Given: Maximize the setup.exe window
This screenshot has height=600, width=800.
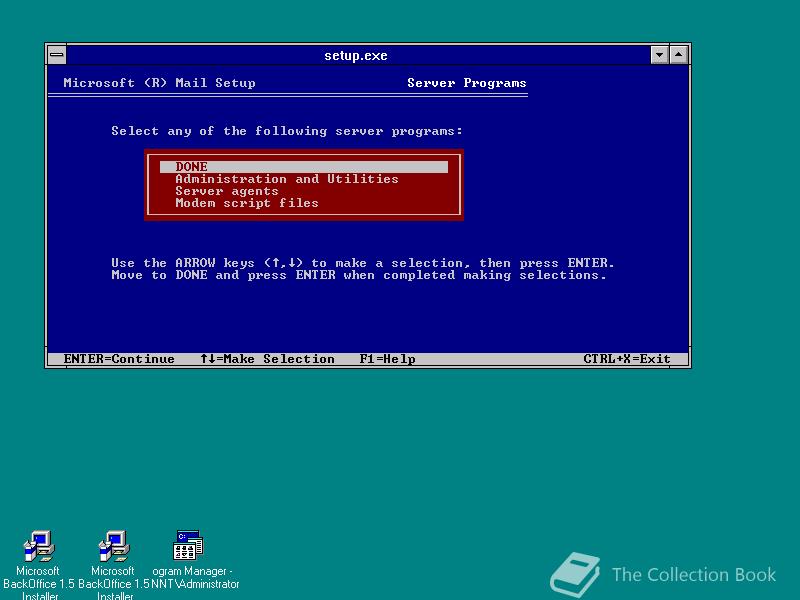Looking at the screenshot, I should click(x=679, y=55).
